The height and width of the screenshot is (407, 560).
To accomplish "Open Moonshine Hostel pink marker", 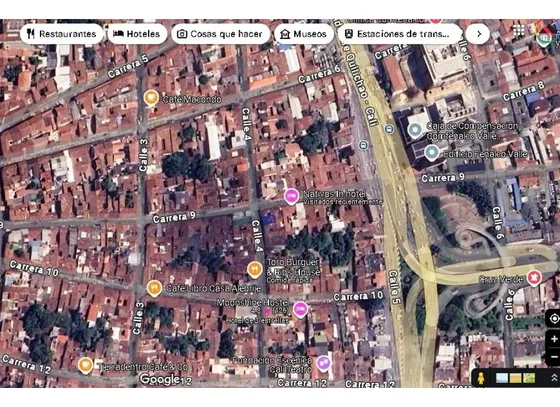I will (x=300, y=309).
